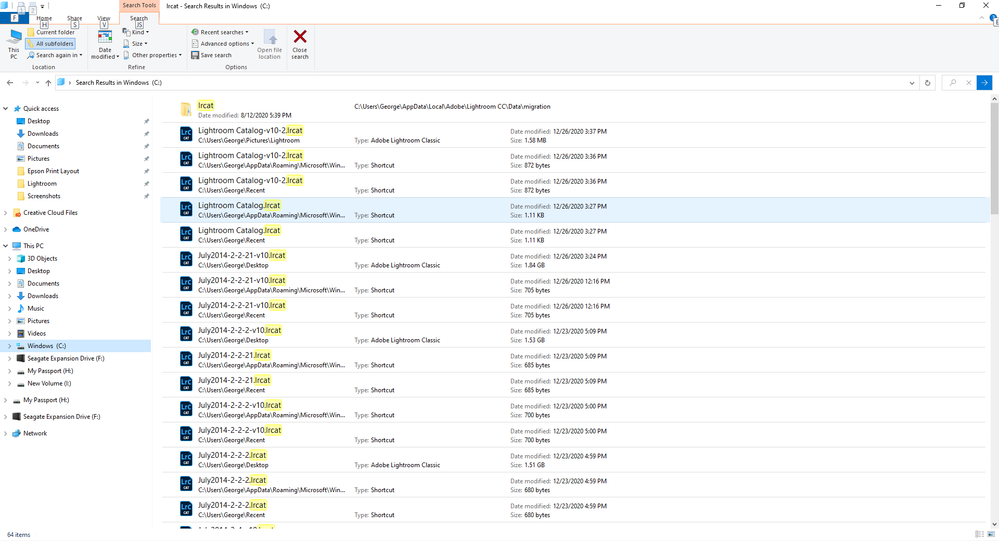The height and width of the screenshot is (541, 999).
Task: Open the Search again in dropdown
Action: click(x=55, y=55)
